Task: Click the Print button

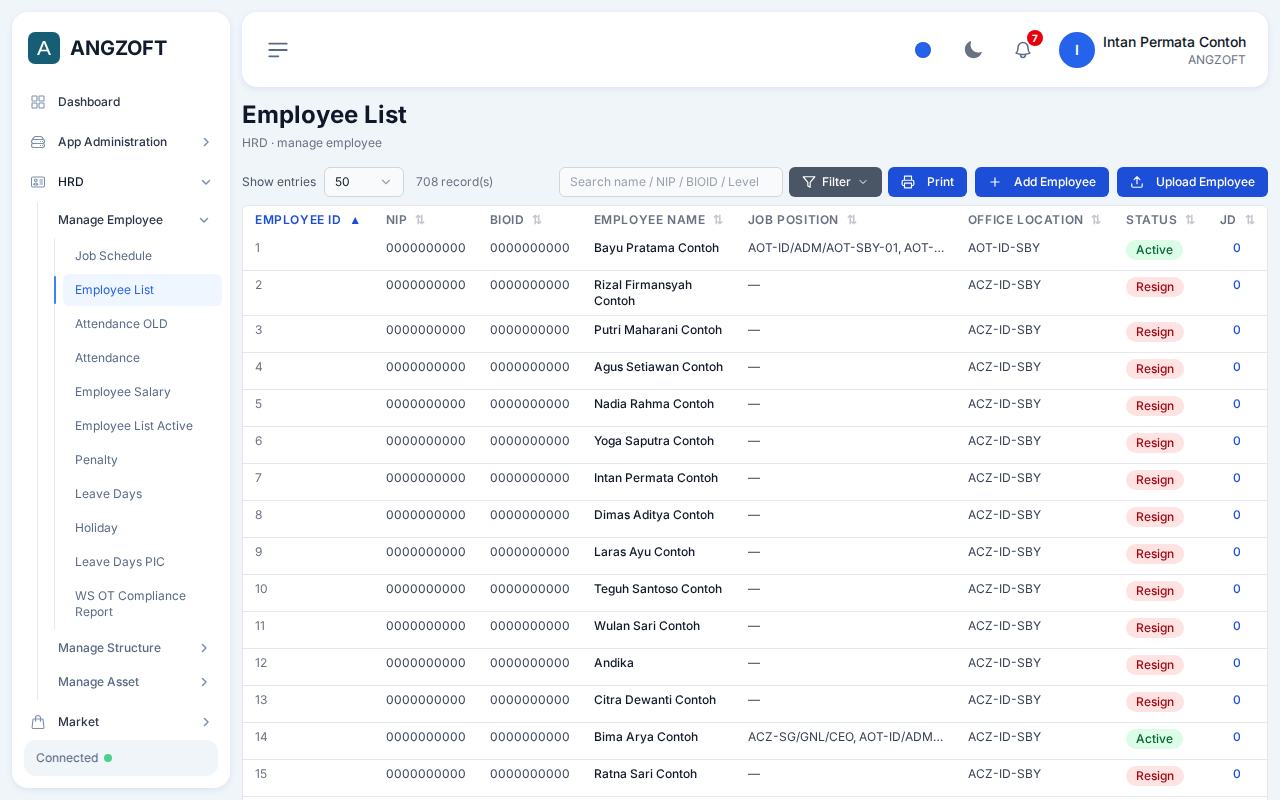Action: 927,182
